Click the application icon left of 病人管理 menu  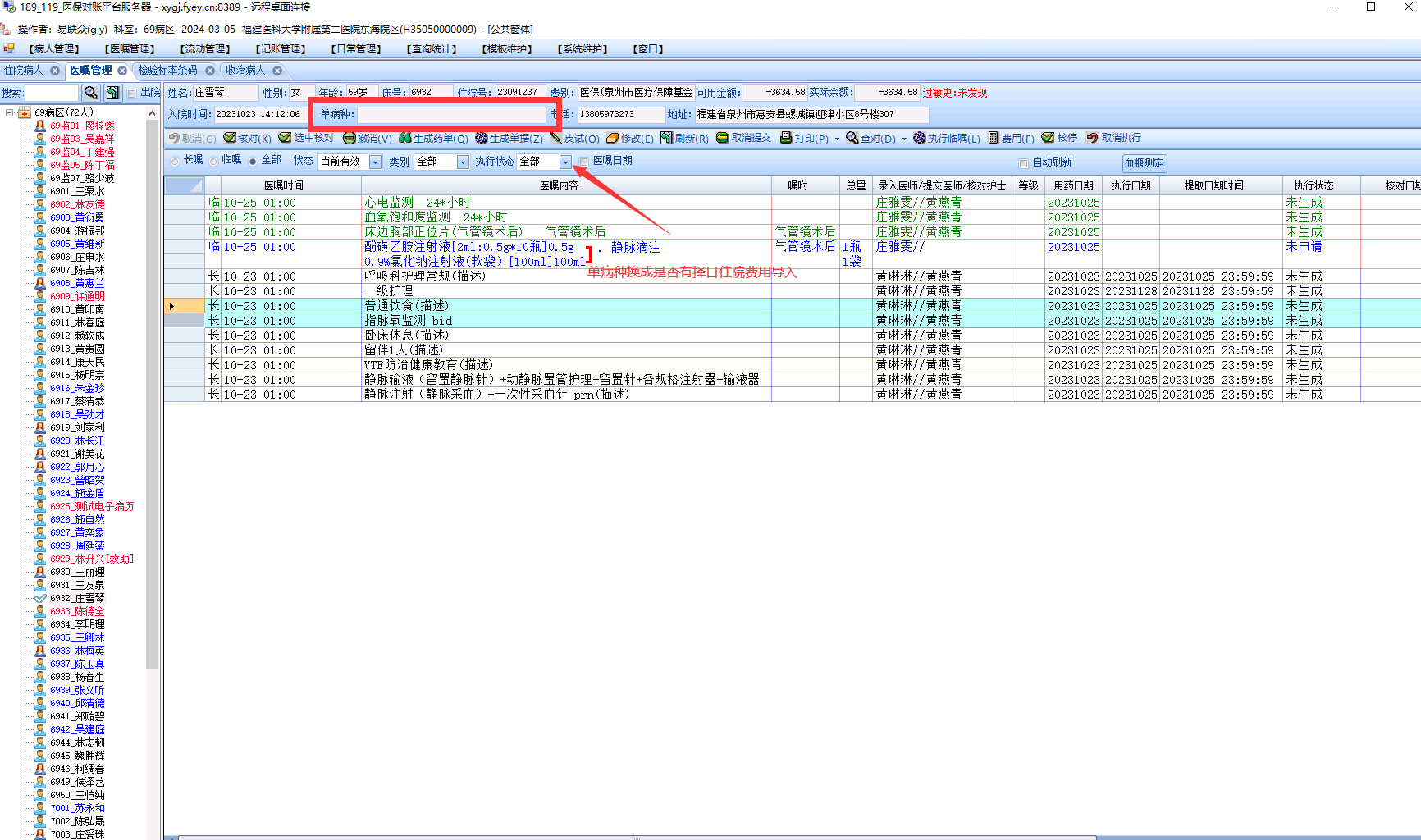coord(9,48)
